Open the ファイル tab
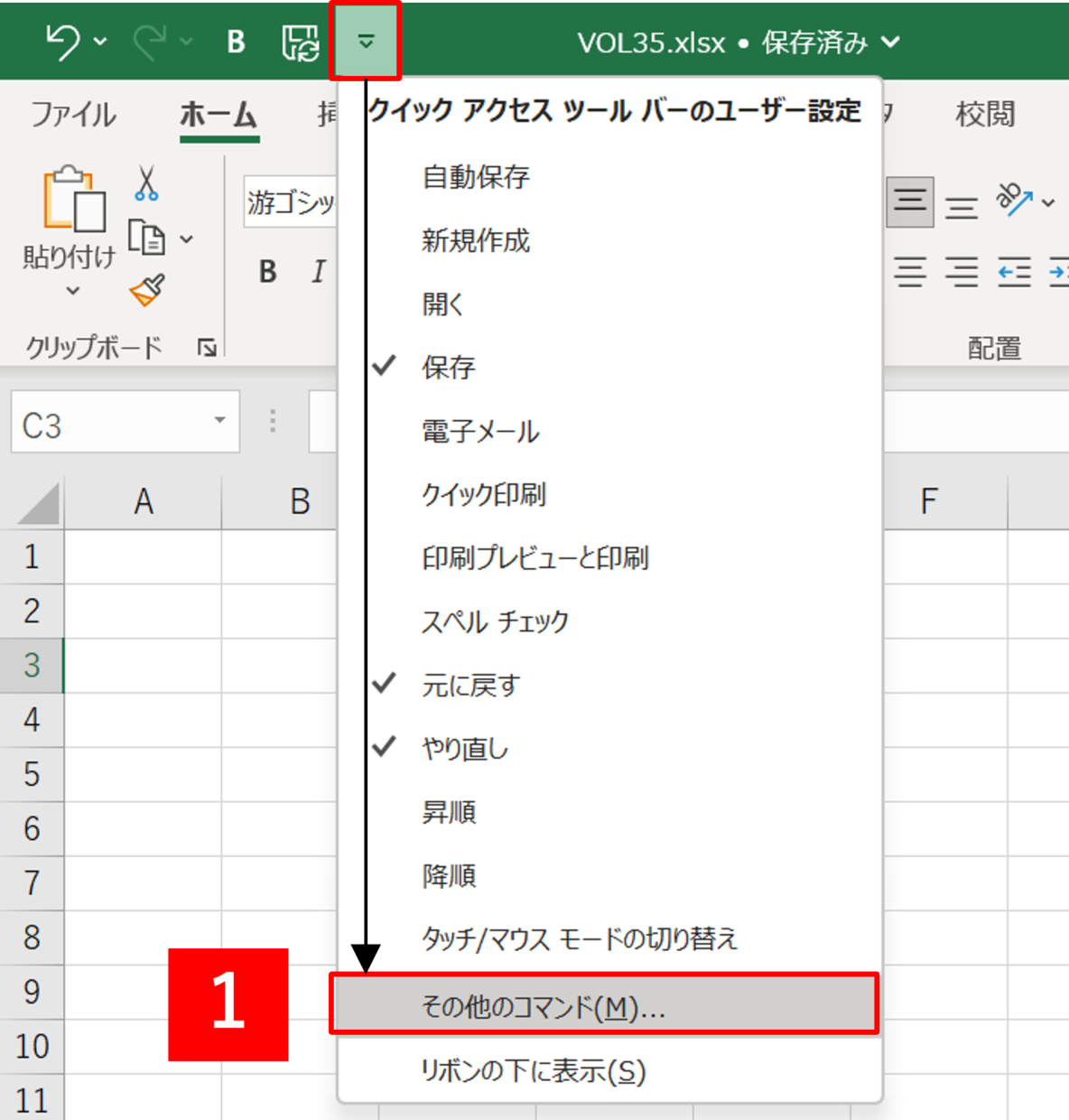 click(x=73, y=115)
